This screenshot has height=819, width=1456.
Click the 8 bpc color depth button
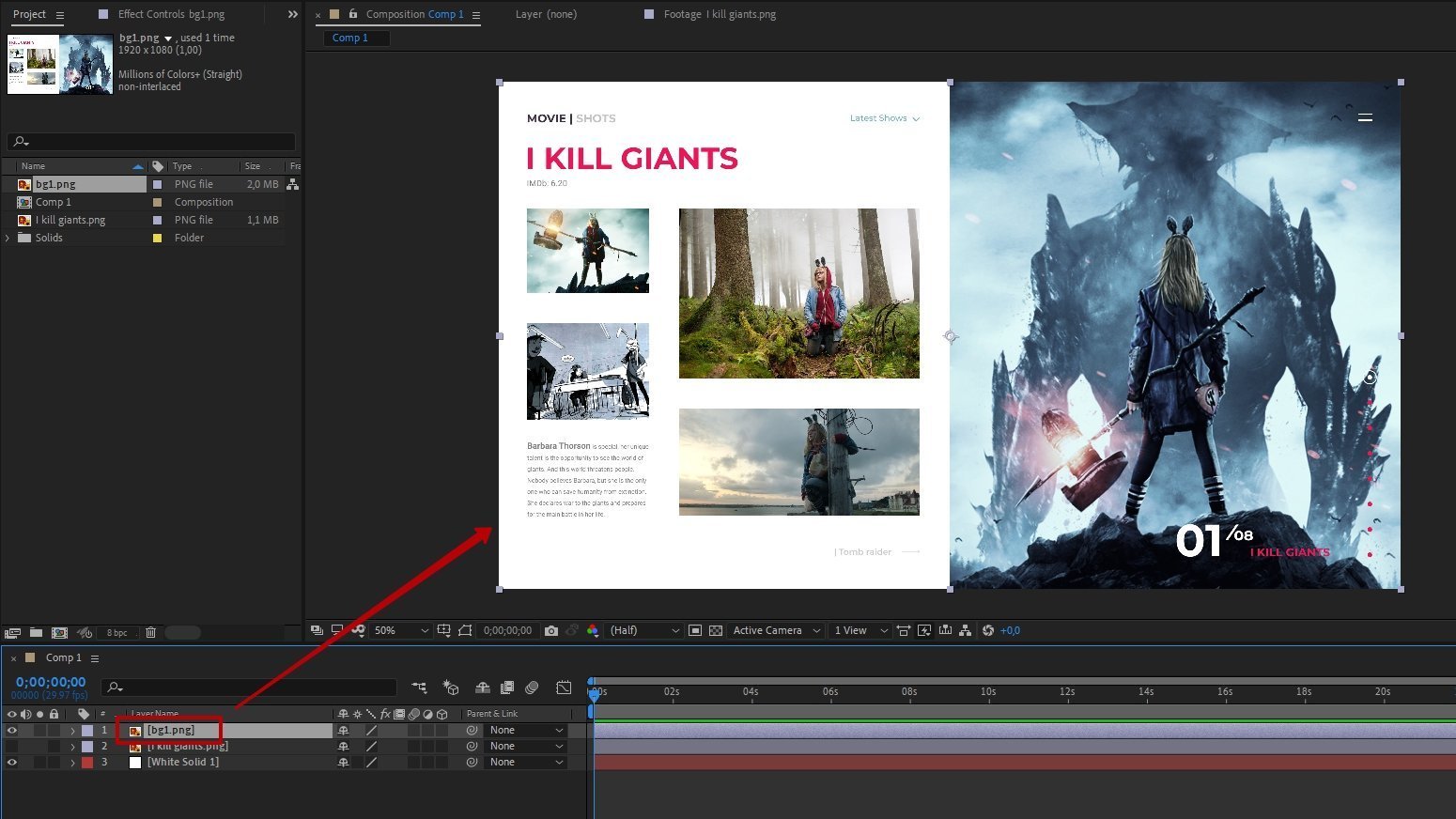tap(116, 632)
